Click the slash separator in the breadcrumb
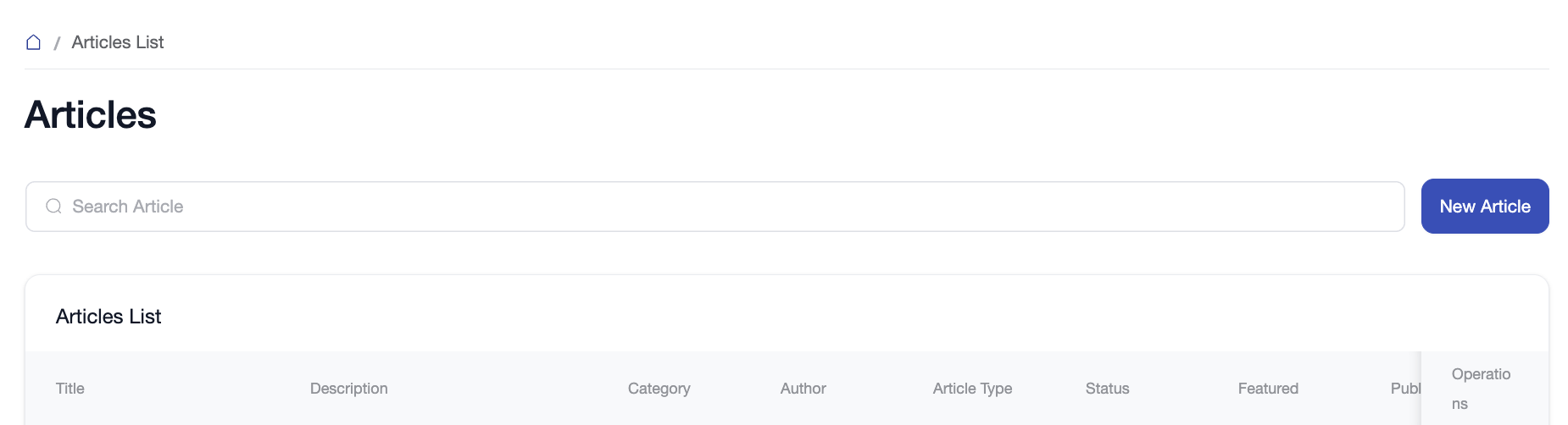This screenshot has width=1568, height=425. coord(57,43)
